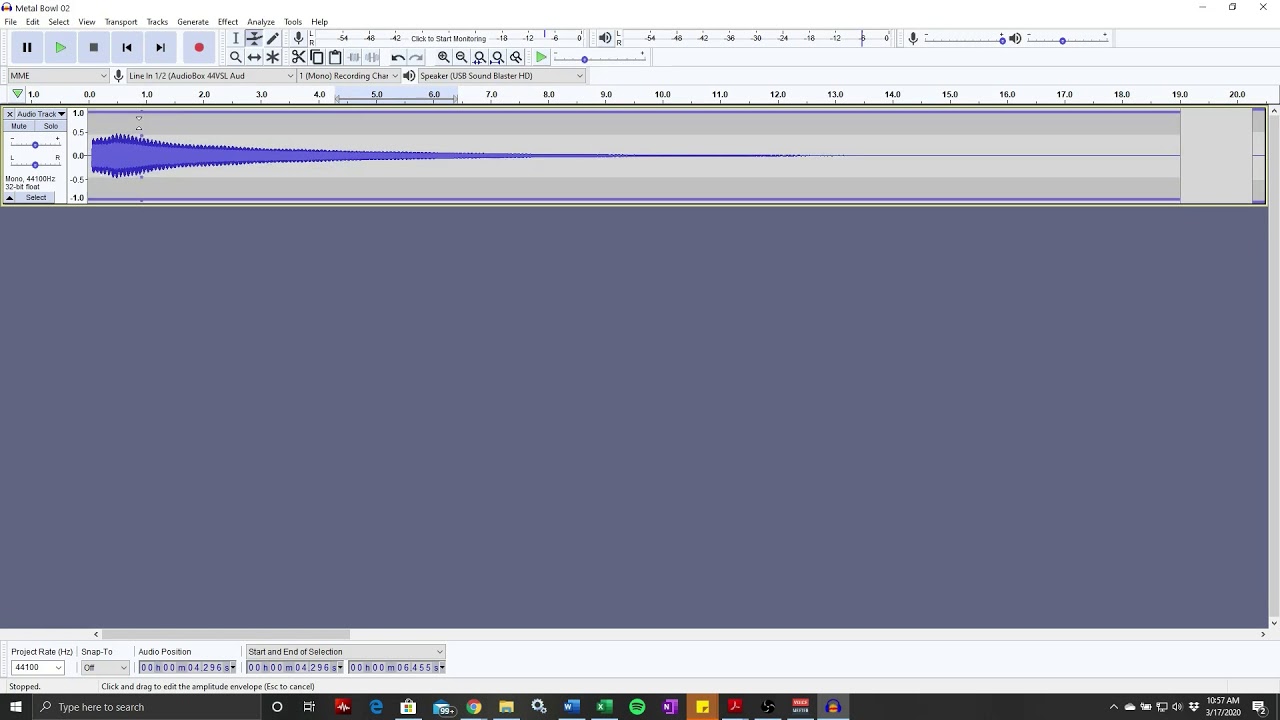
Task: Start playback with the green Play button
Action: click(60, 47)
